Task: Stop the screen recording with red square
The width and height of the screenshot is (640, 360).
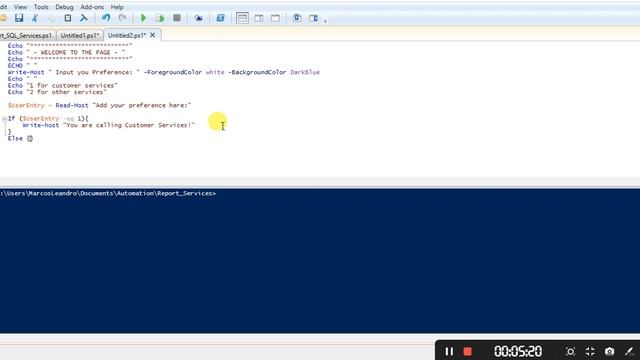Action: pyautogui.click(x=468, y=351)
